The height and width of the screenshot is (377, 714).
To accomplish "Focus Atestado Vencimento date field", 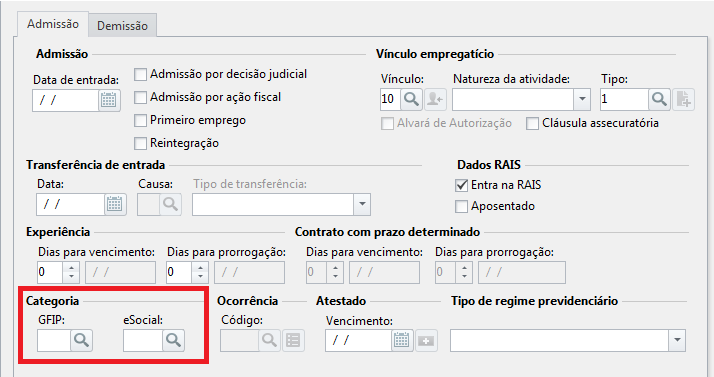I will point(358,340).
